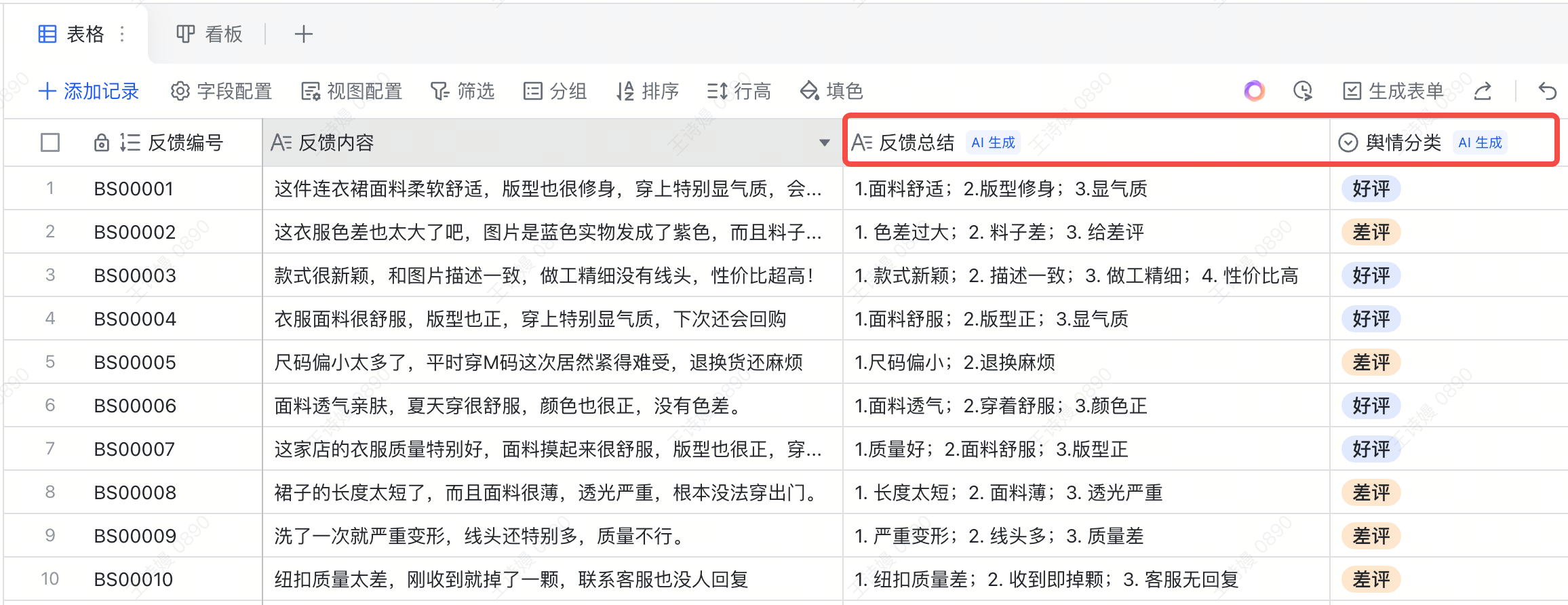Switch to the 看板 tab
1568x605 pixels.
(210, 34)
